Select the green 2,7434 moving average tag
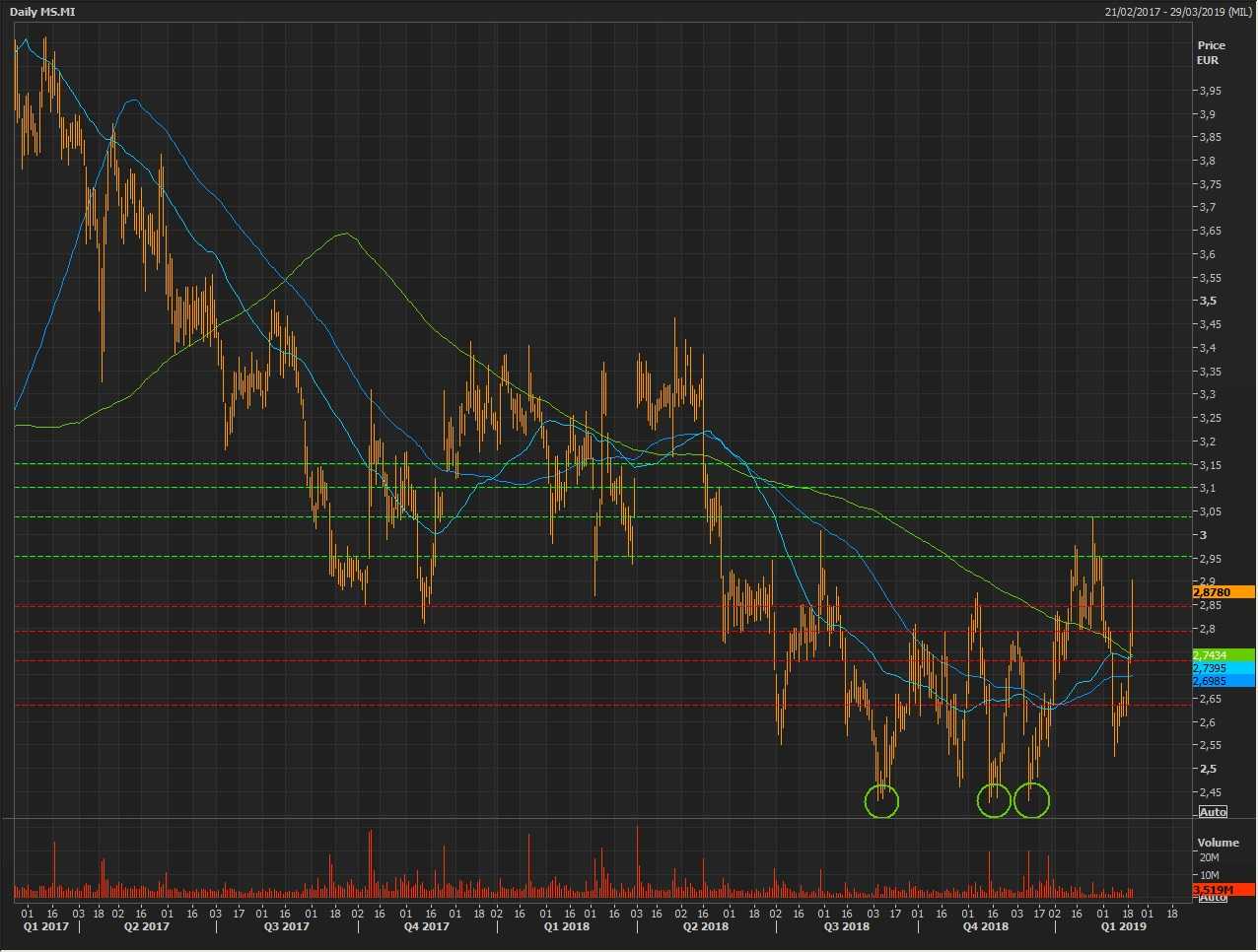 pyautogui.click(x=1223, y=655)
